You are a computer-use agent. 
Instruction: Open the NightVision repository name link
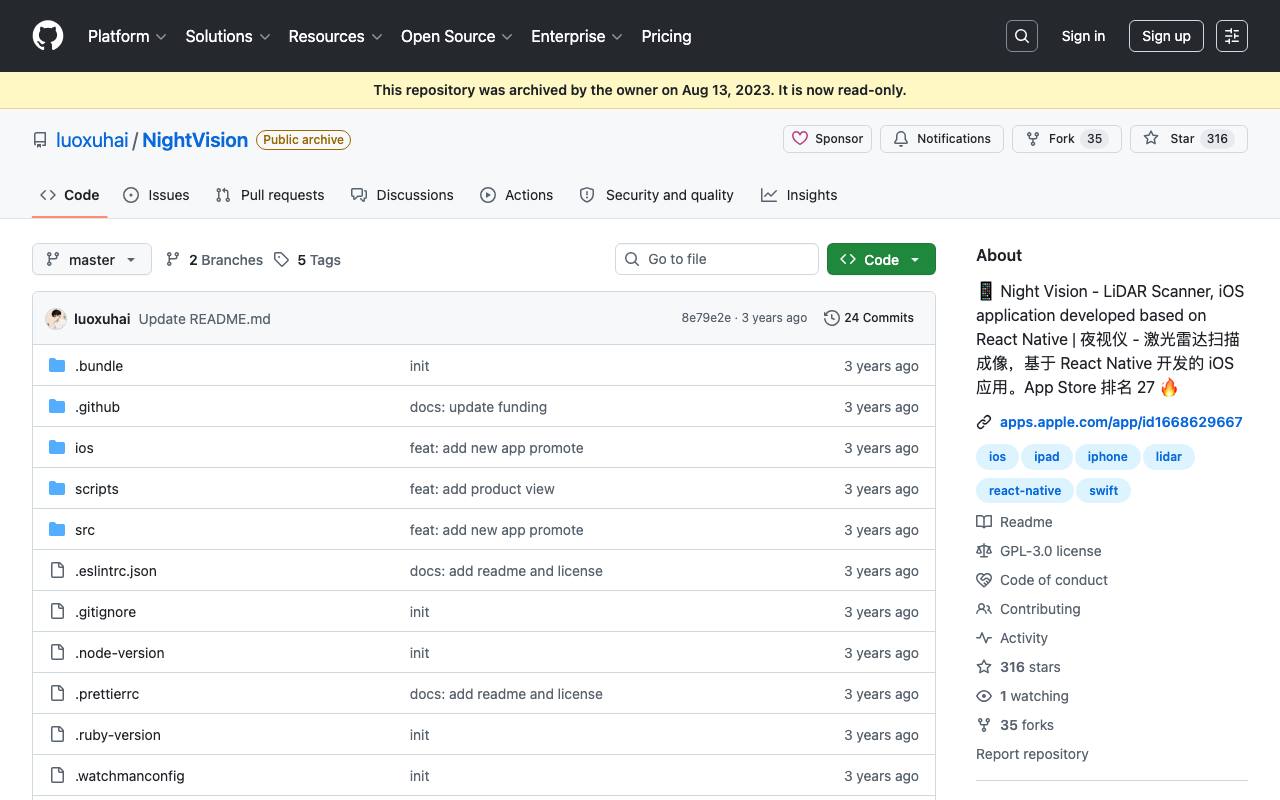coord(195,140)
